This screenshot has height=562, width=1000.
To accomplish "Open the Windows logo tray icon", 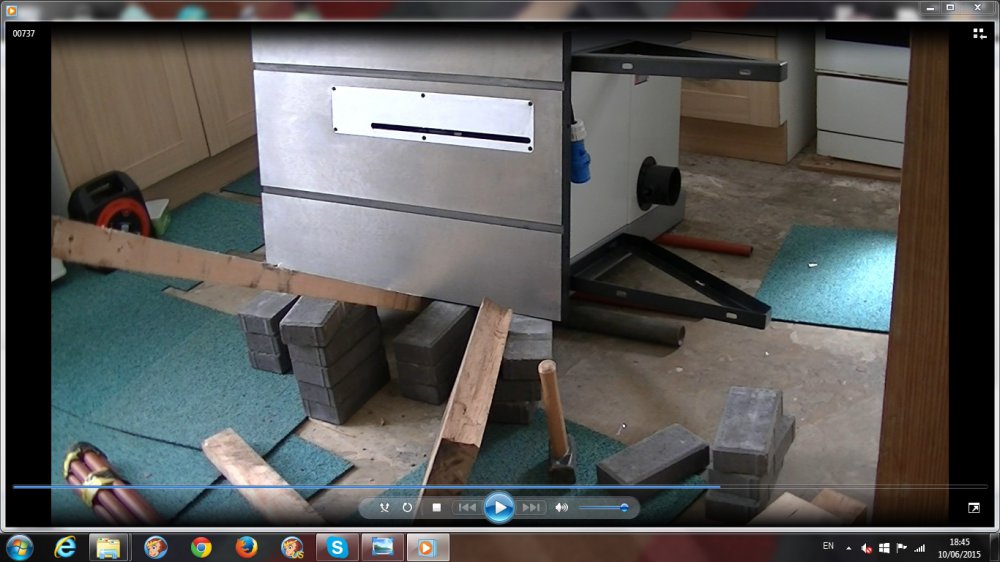I will click(x=884, y=548).
